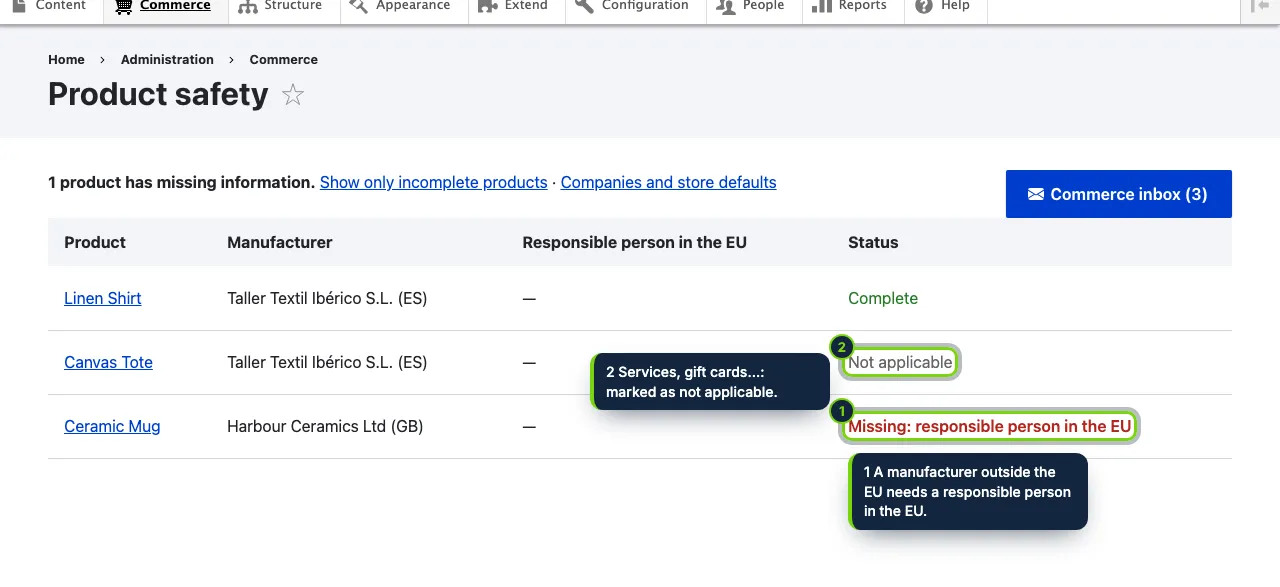Image resolution: width=1280 pixels, height=587 pixels.
Task: Open the Commerce toolbar menu
Action: tap(164, 6)
